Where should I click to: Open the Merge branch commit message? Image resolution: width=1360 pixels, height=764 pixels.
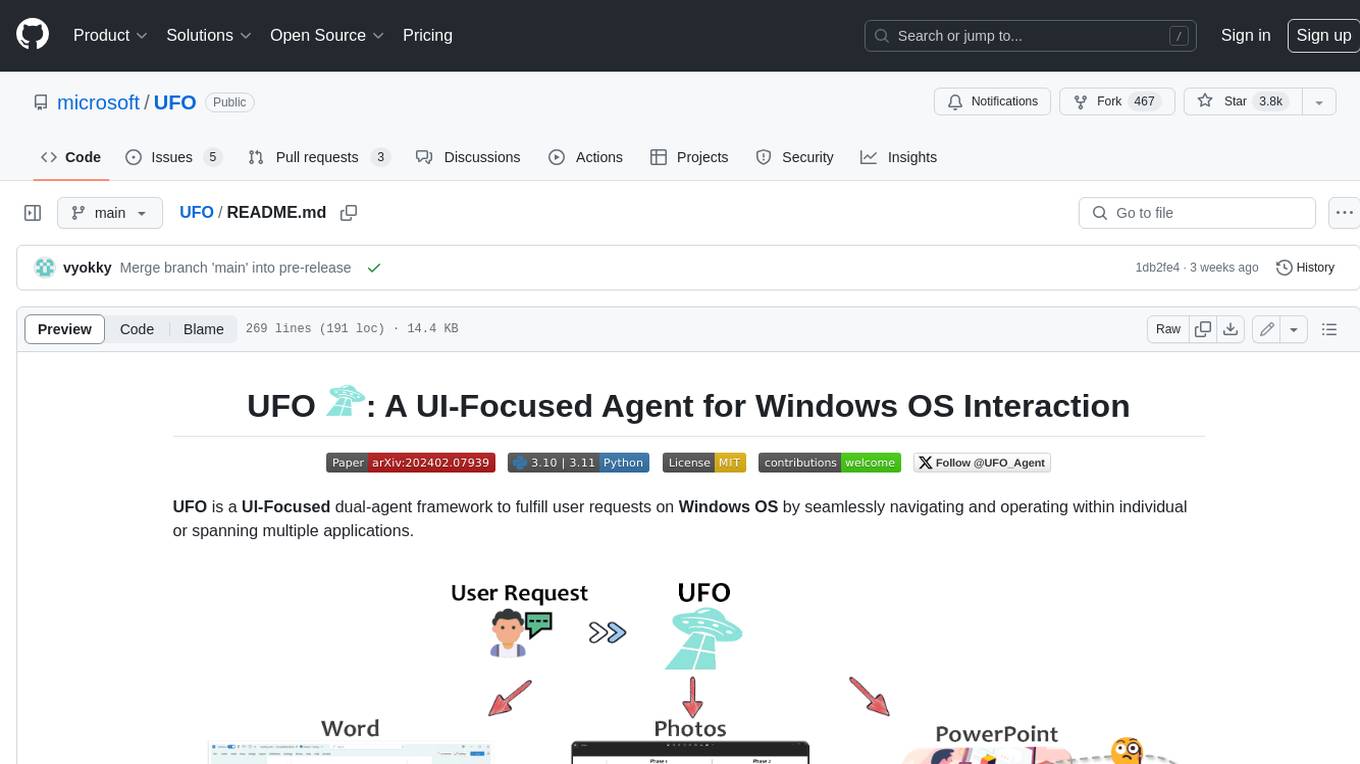pos(235,268)
